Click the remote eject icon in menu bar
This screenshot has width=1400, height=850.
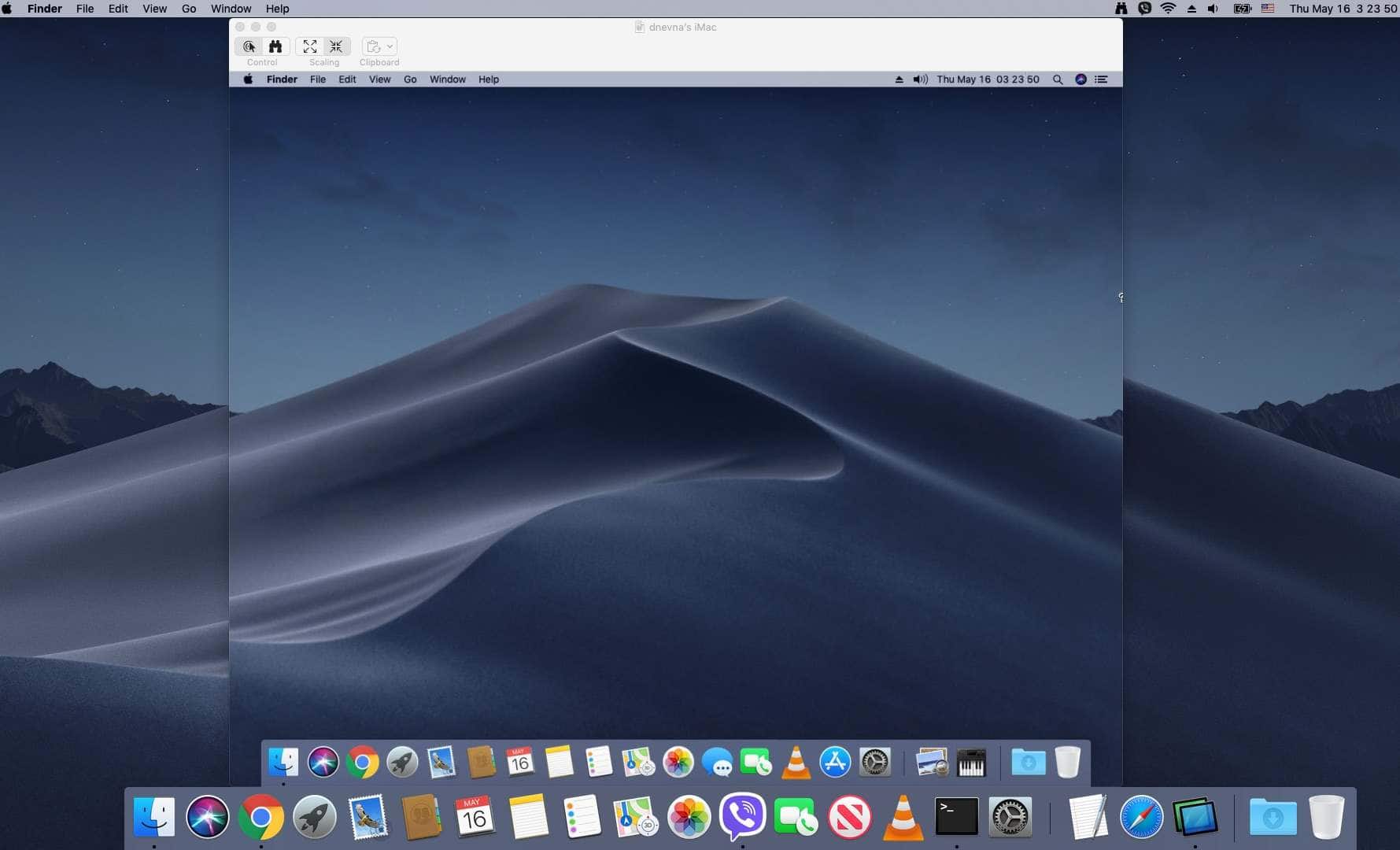click(899, 79)
